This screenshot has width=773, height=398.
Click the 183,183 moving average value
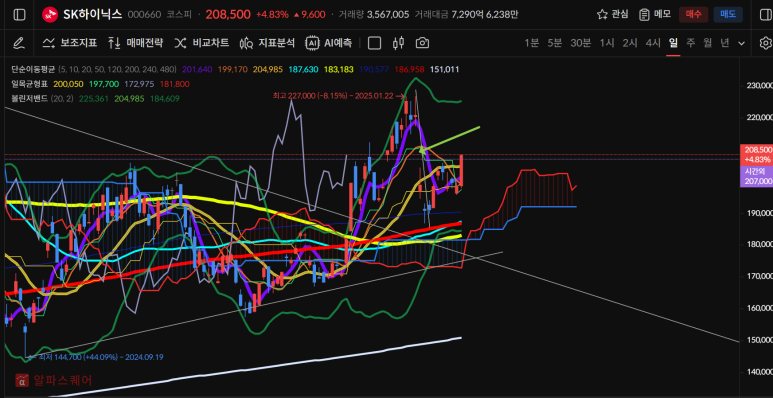pos(339,70)
